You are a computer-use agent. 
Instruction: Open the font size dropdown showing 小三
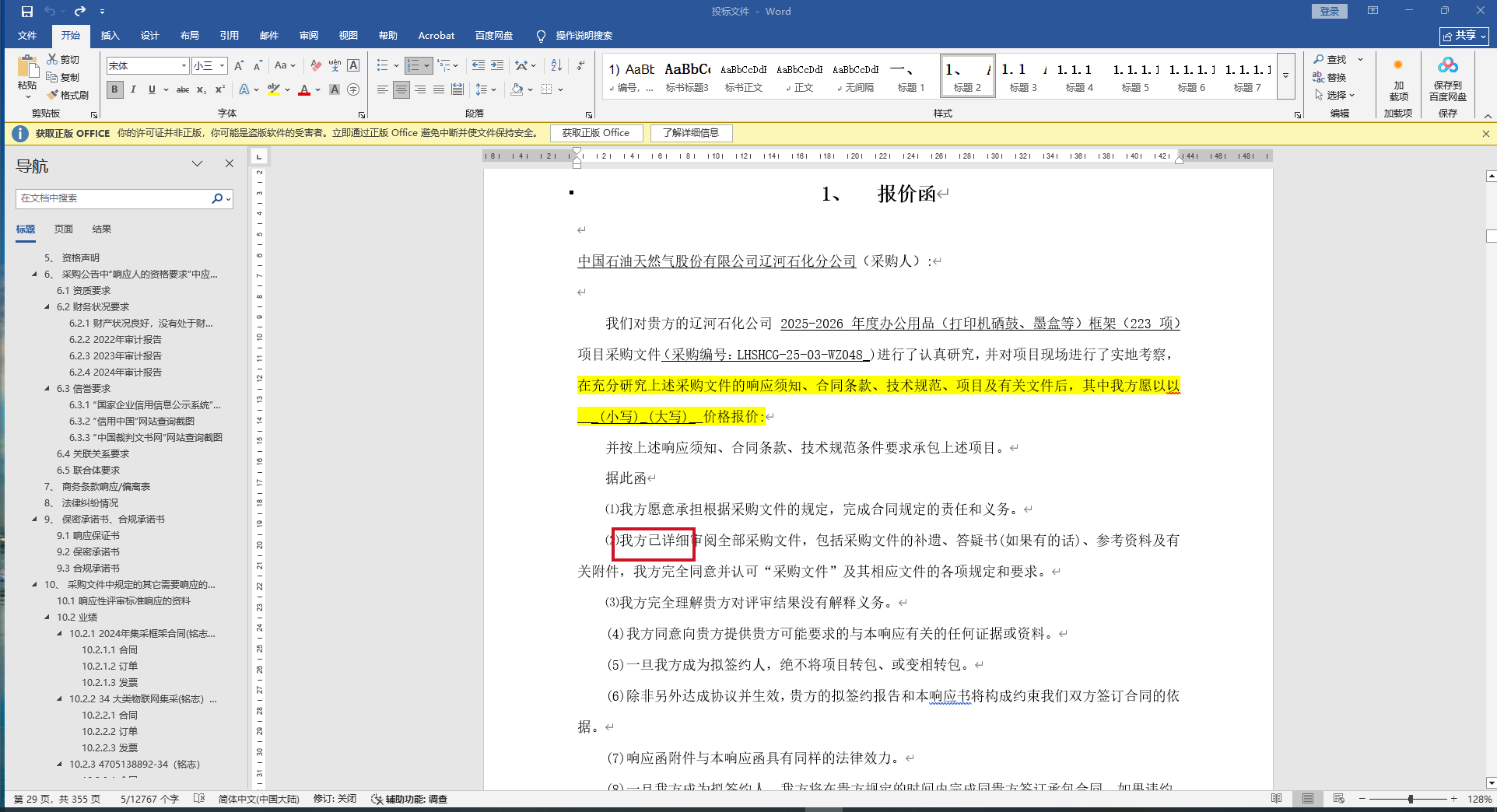pos(222,66)
